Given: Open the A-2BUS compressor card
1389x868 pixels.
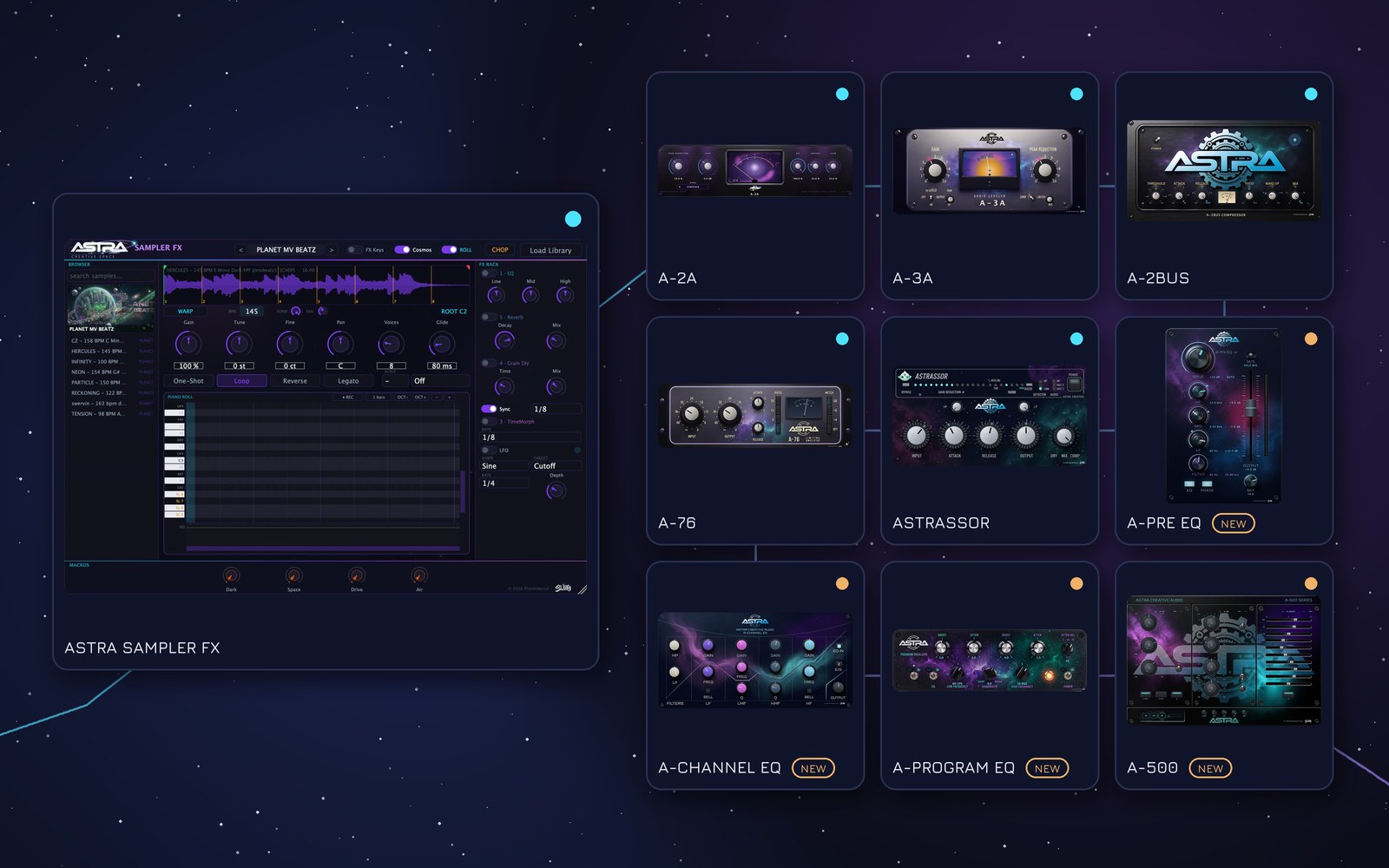Looking at the screenshot, I should tap(1224, 186).
